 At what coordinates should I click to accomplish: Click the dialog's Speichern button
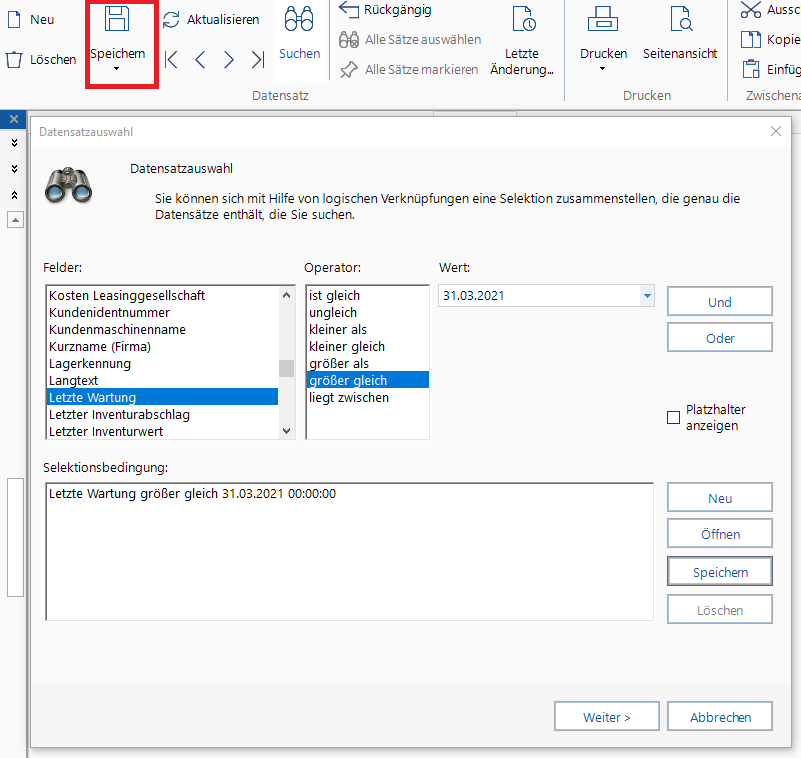[719, 572]
